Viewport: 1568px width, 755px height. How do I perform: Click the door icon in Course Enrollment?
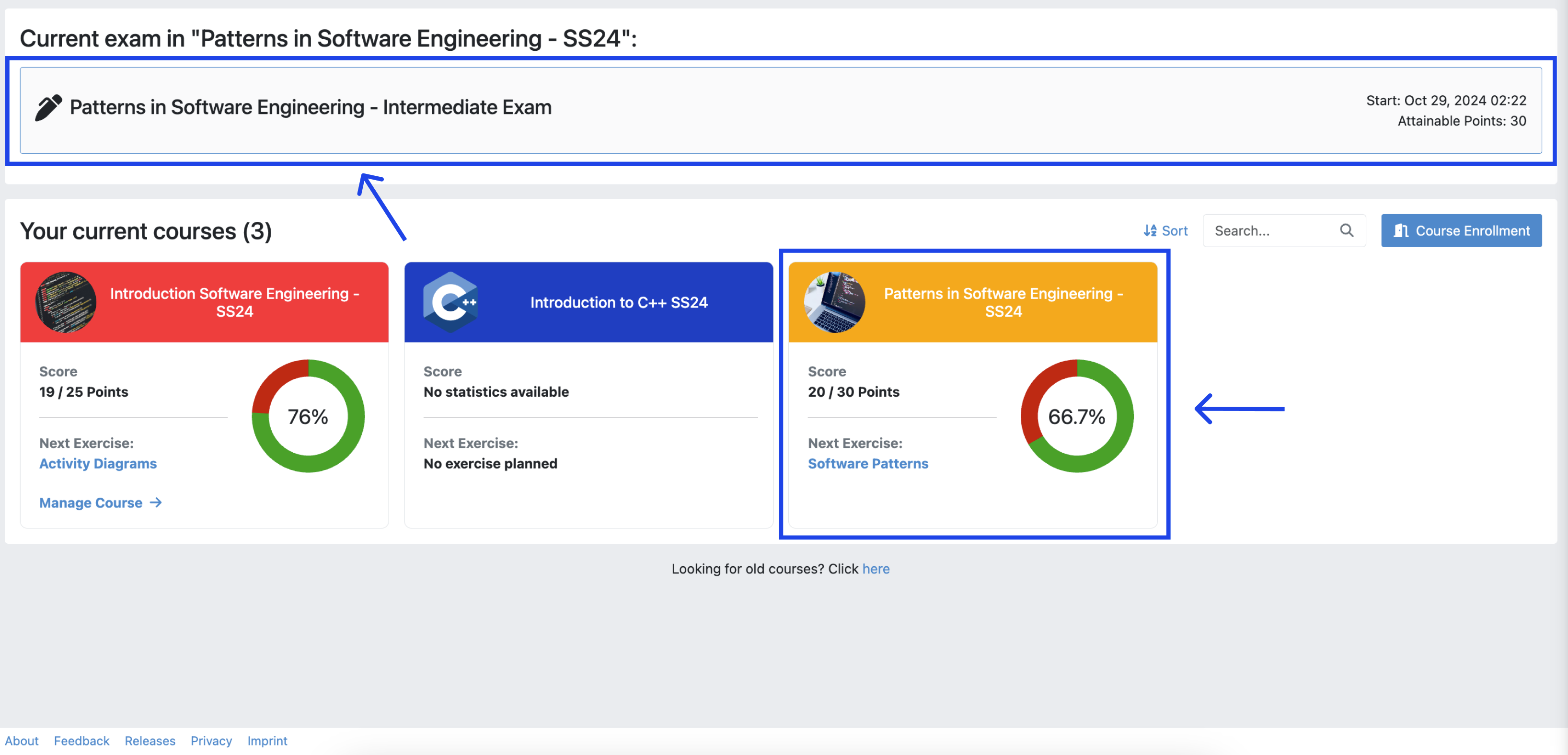click(x=1401, y=230)
